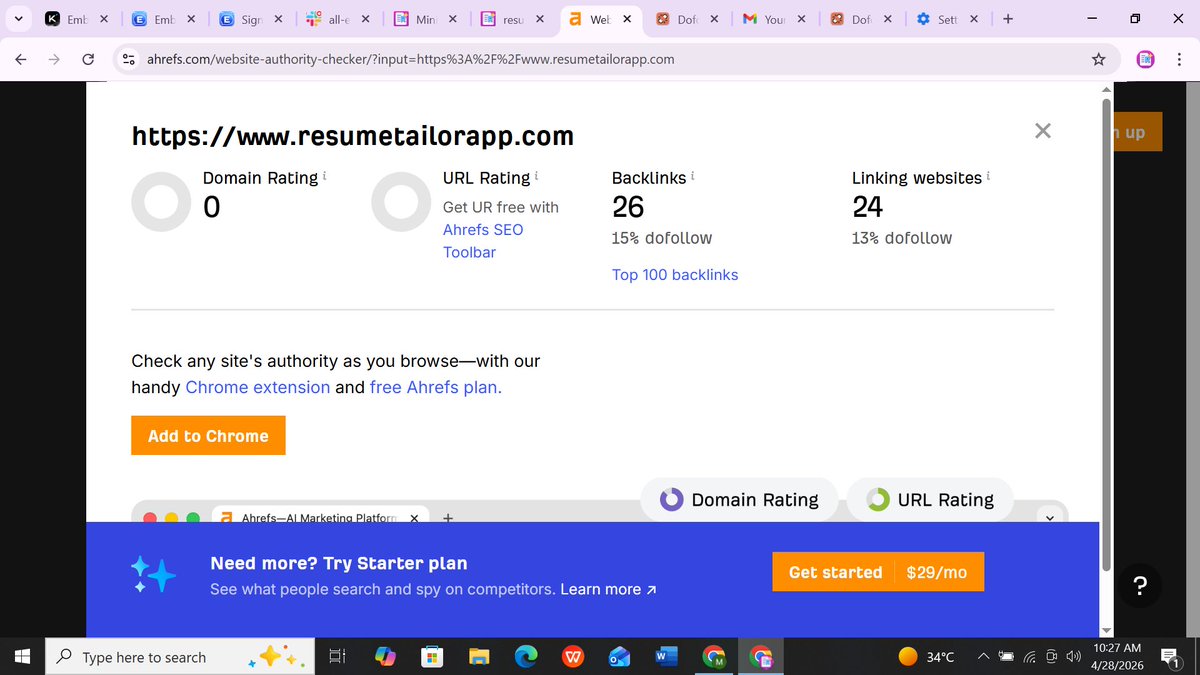Open site information icon in address bar

pos(128,59)
